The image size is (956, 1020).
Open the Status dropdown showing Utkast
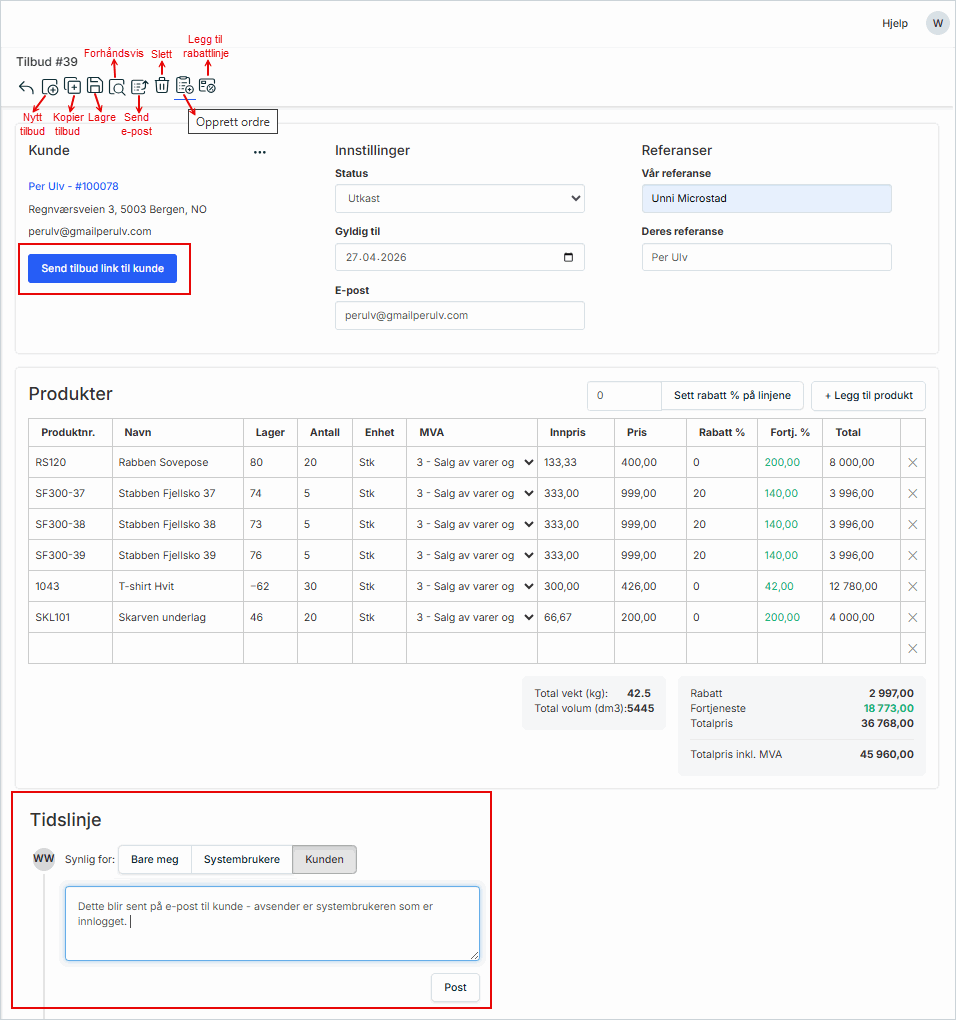460,199
